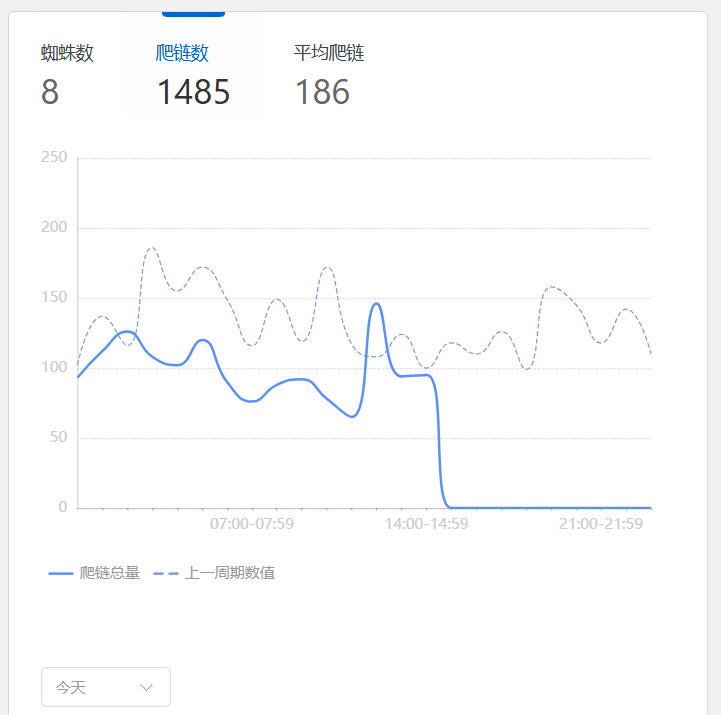Click the 50 y-axis label

click(x=59, y=437)
